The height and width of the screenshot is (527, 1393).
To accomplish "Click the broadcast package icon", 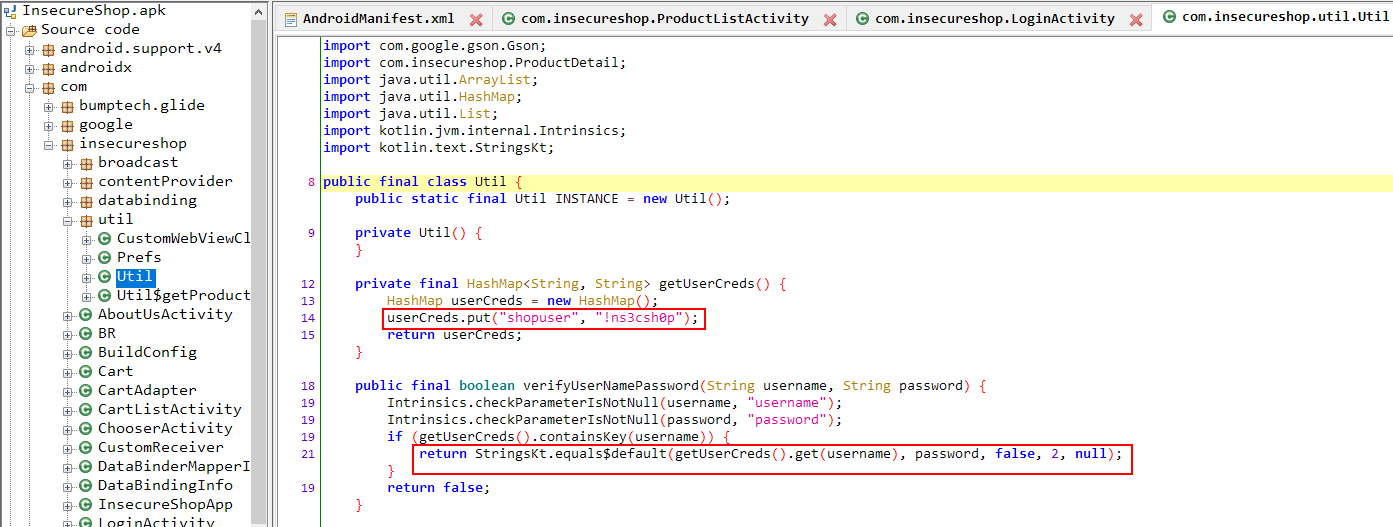I will 85,163.
